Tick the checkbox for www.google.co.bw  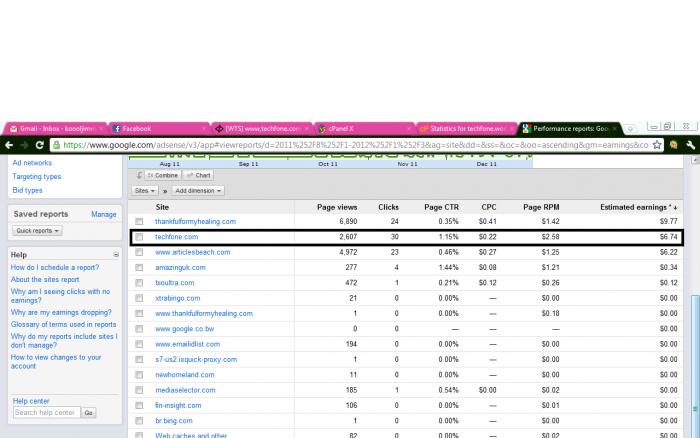pos(139,329)
